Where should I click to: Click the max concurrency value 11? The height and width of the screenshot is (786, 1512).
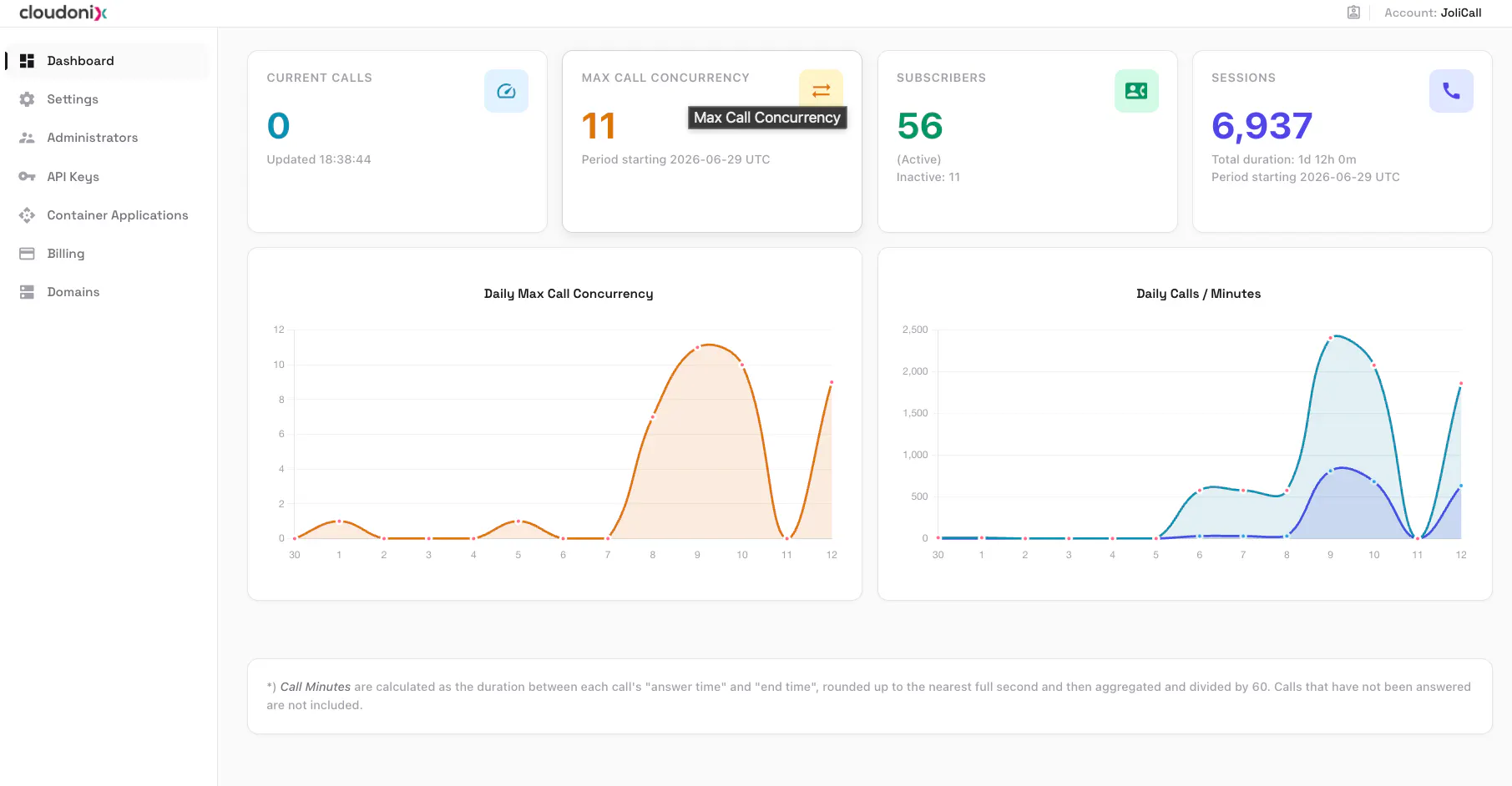point(599,126)
